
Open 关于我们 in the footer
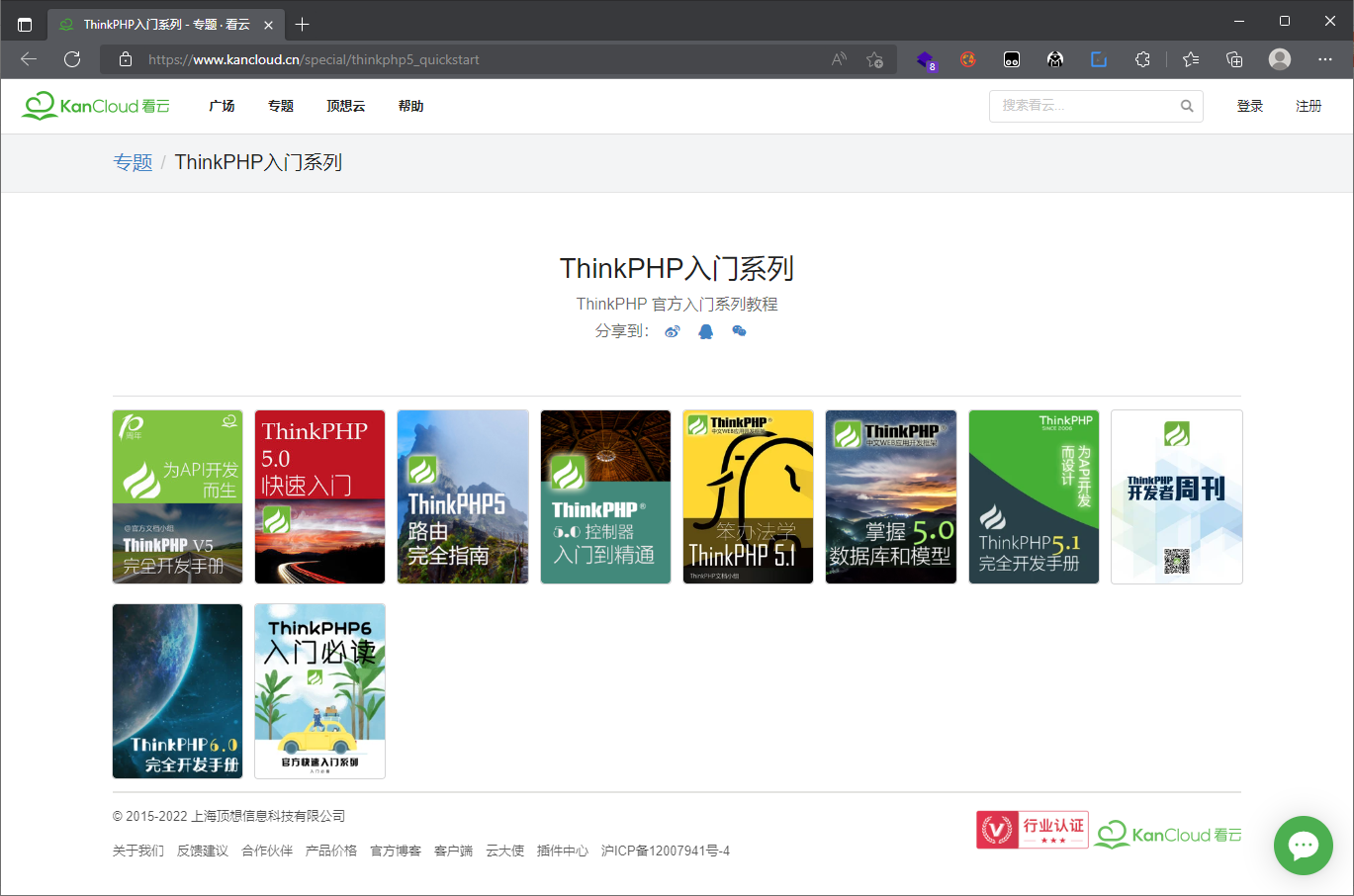click(137, 851)
